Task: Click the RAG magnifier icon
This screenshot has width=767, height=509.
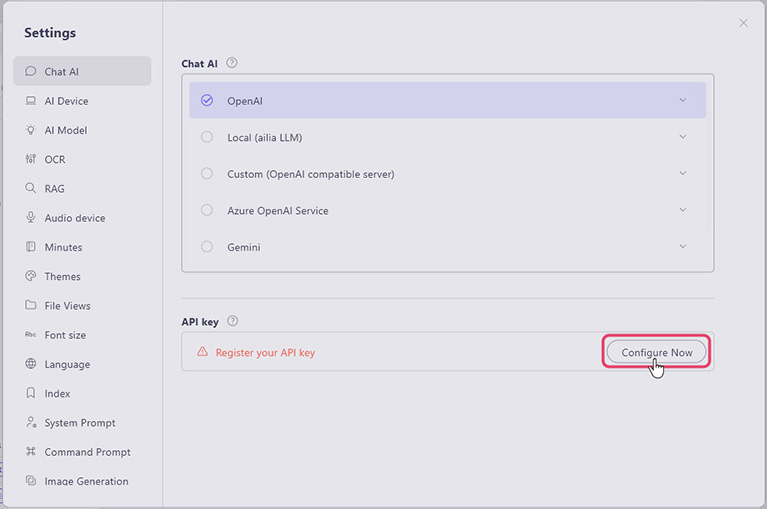Action: tap(31, 188)
